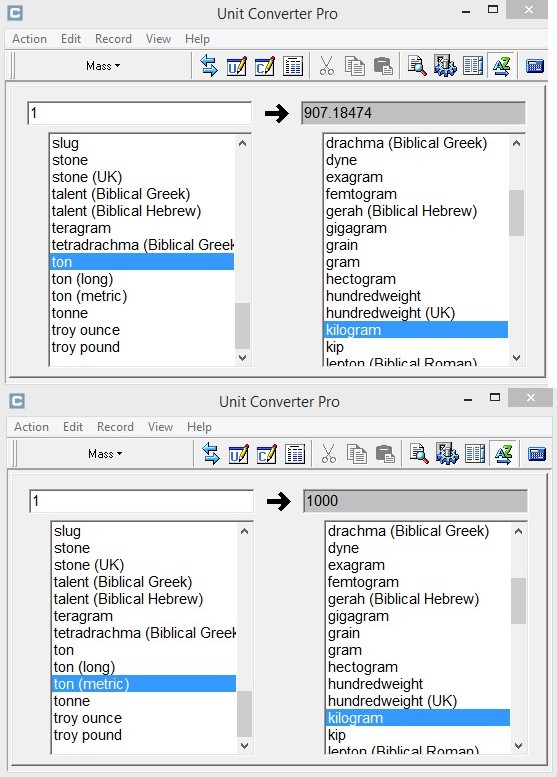The width and height of the screenshot is (557, 777).
Task: Open edit units (U pencil) icon in 1000 window
Action: (238, 454)
